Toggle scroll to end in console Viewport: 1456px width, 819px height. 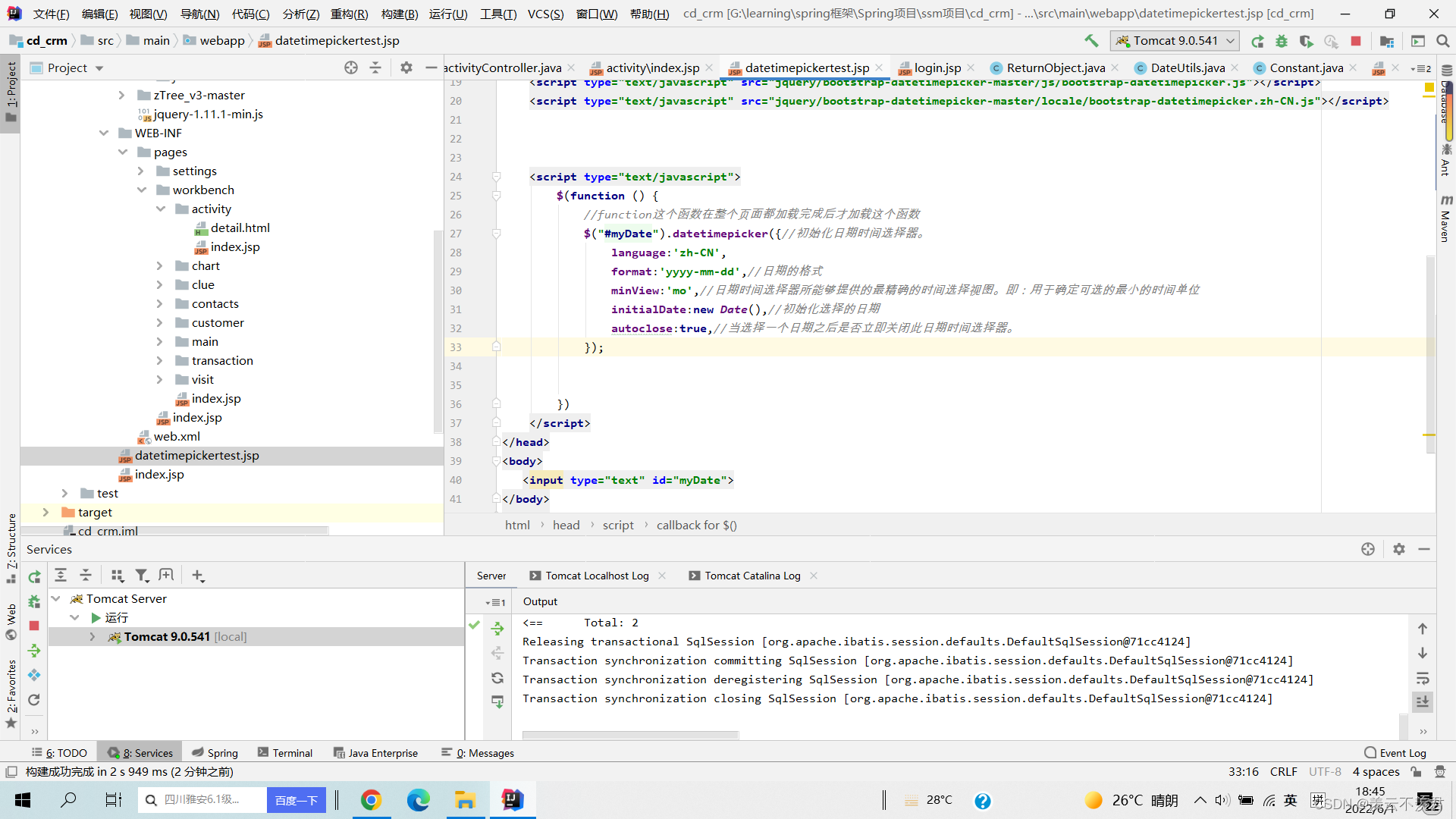point(1423,702)
